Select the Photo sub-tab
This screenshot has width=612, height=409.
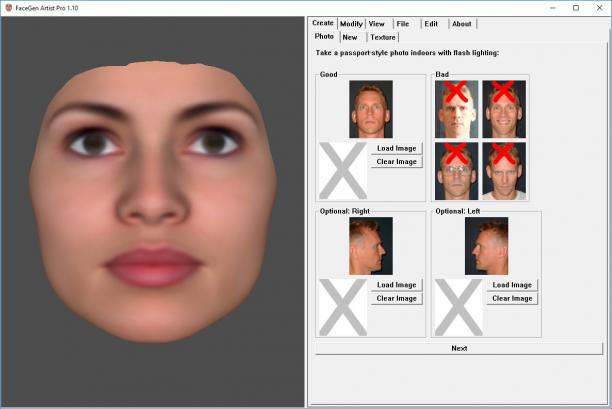324,36
